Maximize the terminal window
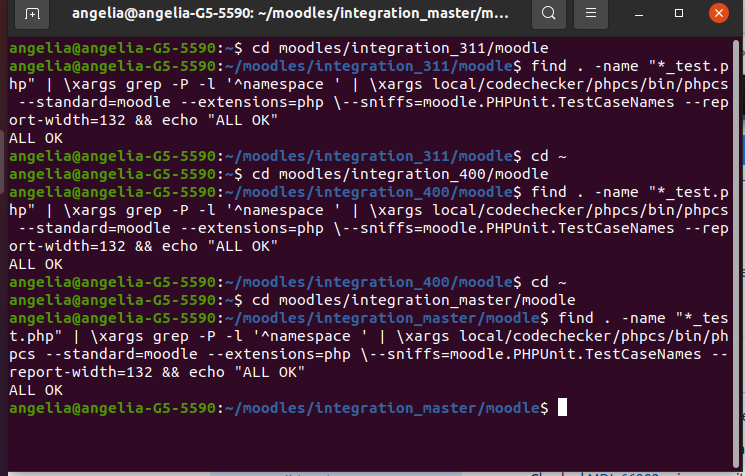 click(679, 13)
